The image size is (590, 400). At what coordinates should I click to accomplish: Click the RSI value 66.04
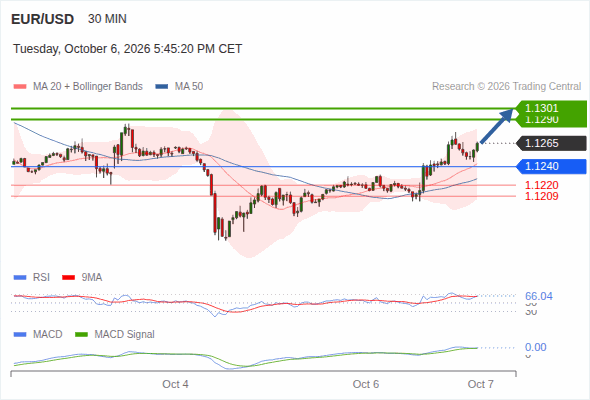539,297
